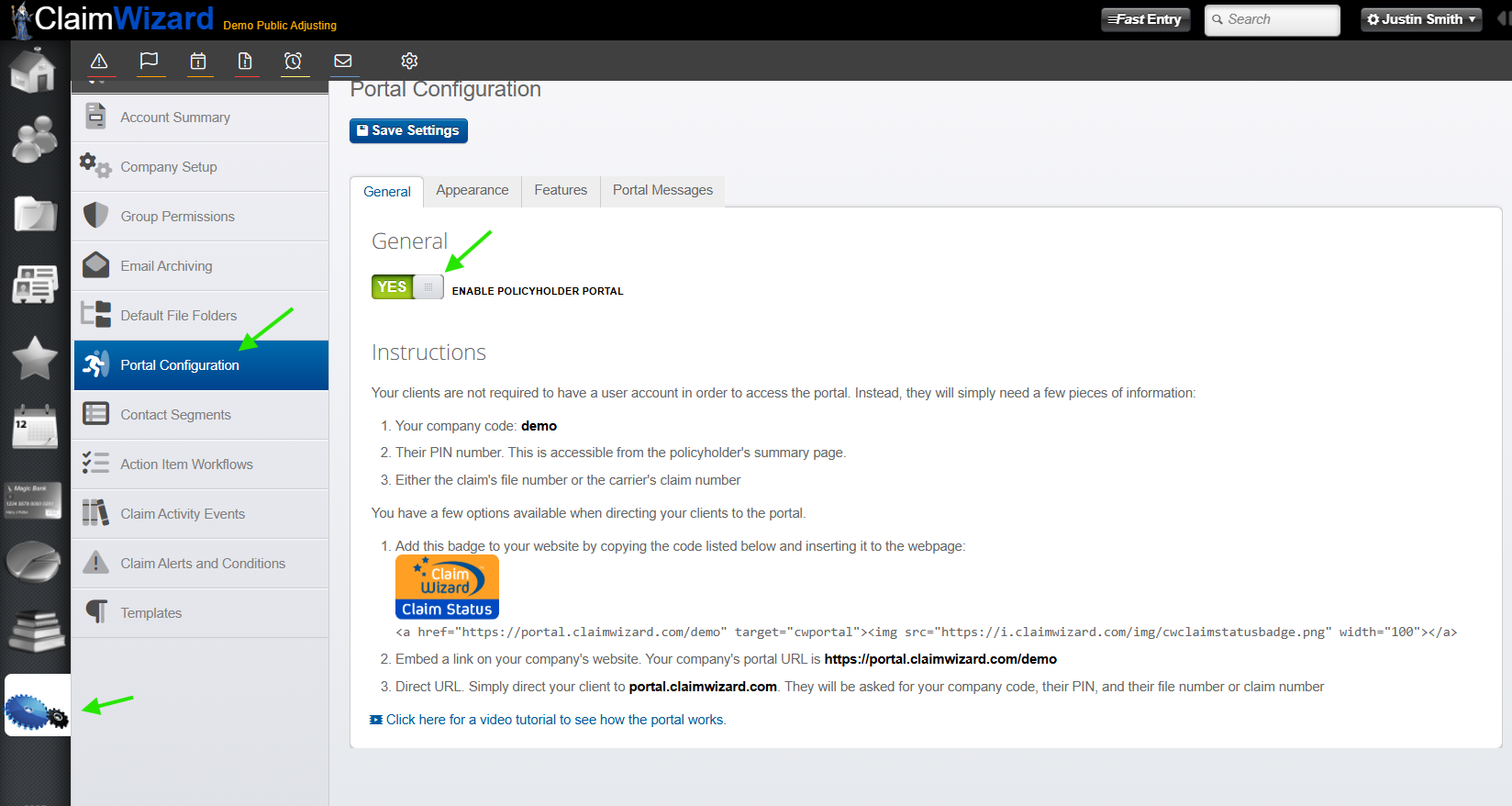Click the Account Summary document icon

click(95, 116)
